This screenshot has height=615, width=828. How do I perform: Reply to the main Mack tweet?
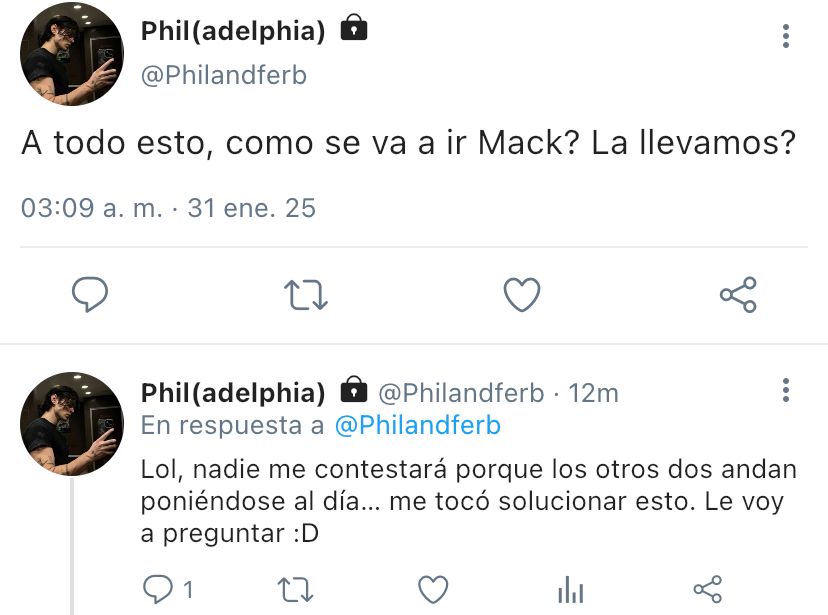coord(90,294)
